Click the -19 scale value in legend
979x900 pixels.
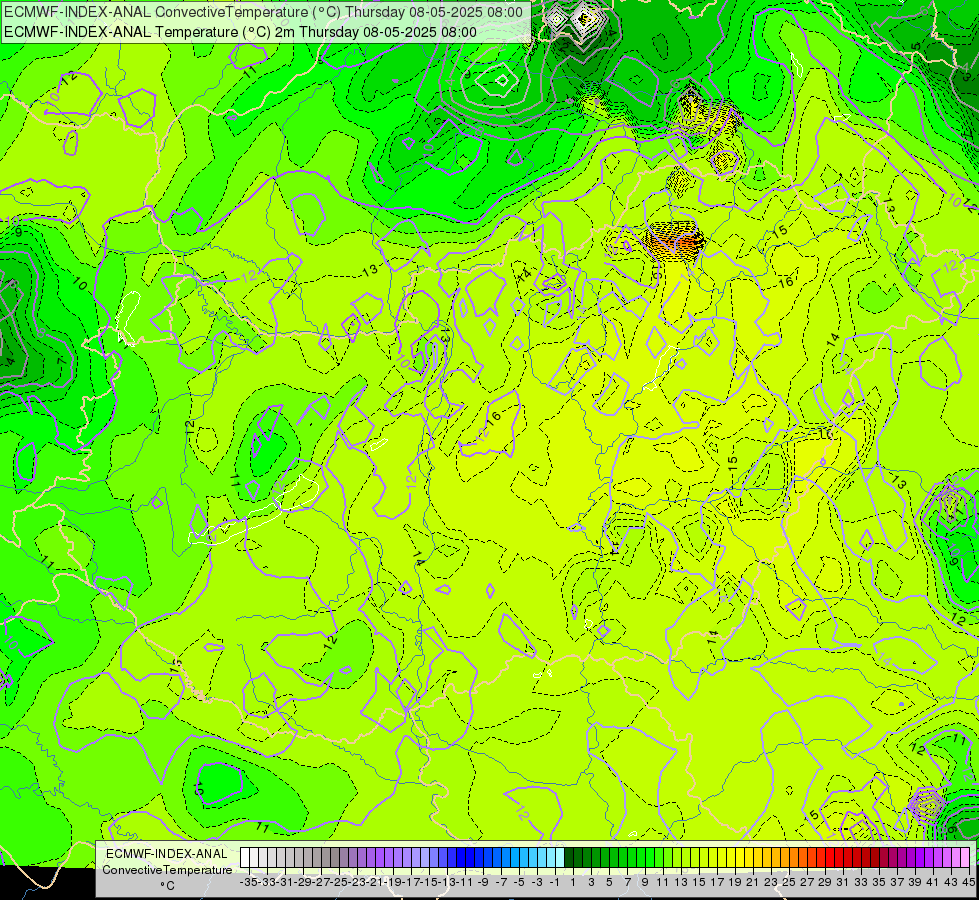point(393,882)
